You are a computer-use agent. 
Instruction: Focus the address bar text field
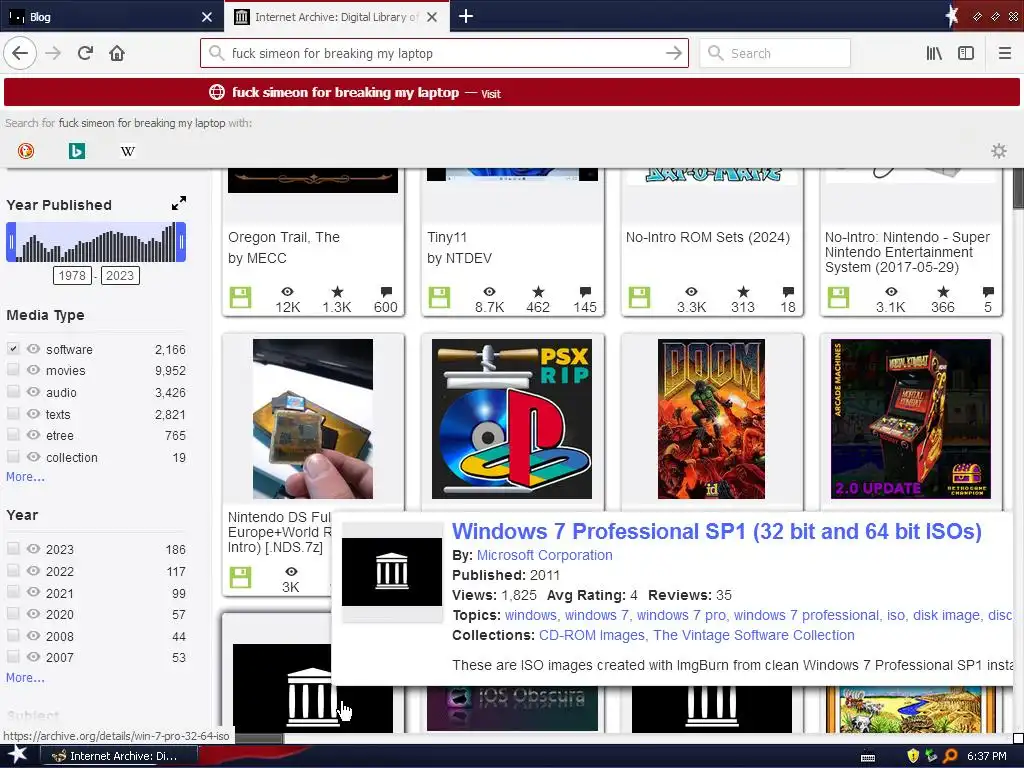point(444,53)
